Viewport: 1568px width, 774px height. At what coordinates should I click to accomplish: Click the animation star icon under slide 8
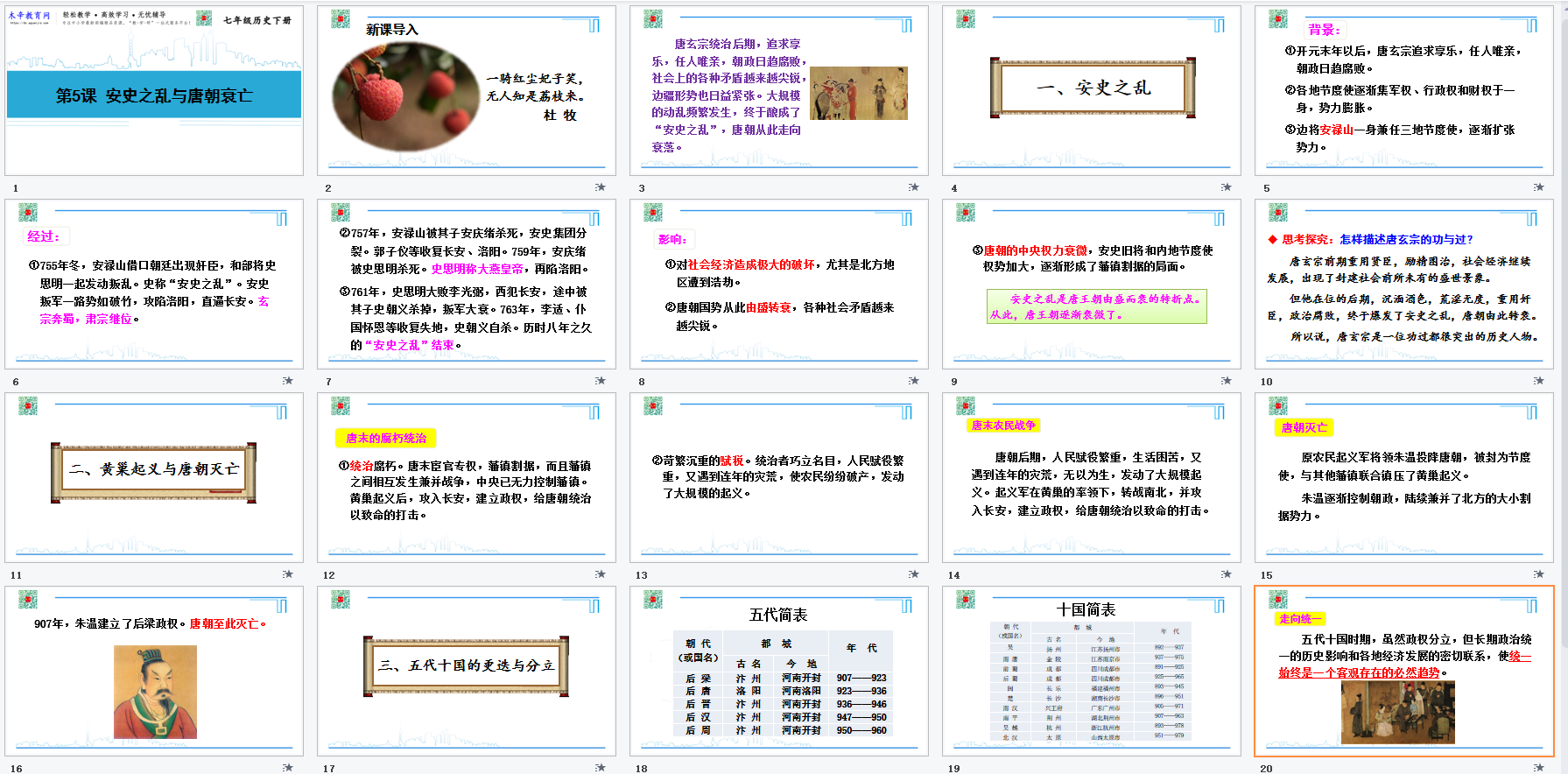click(x=913, y=381)
